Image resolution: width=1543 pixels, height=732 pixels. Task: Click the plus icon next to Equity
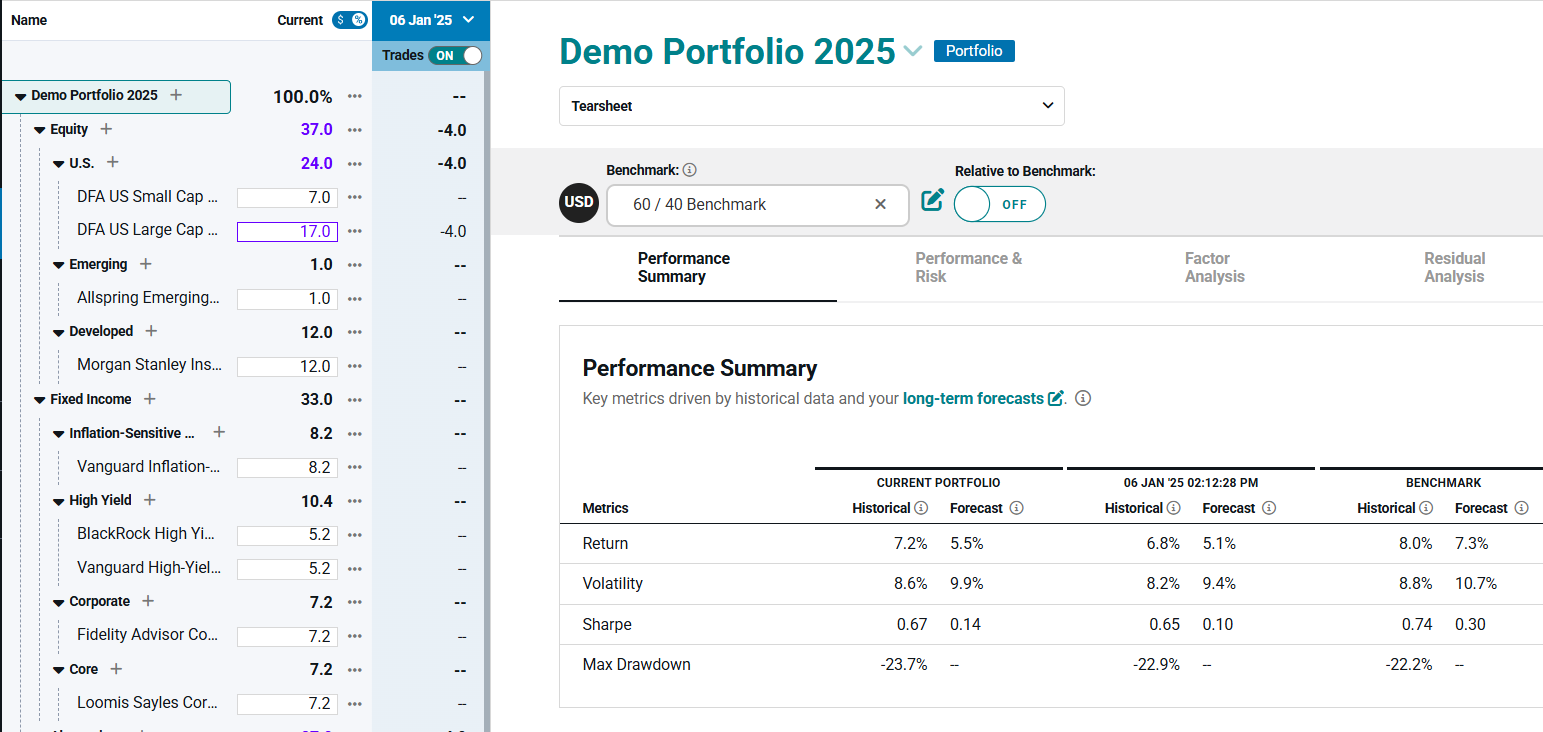coord(106,129)
